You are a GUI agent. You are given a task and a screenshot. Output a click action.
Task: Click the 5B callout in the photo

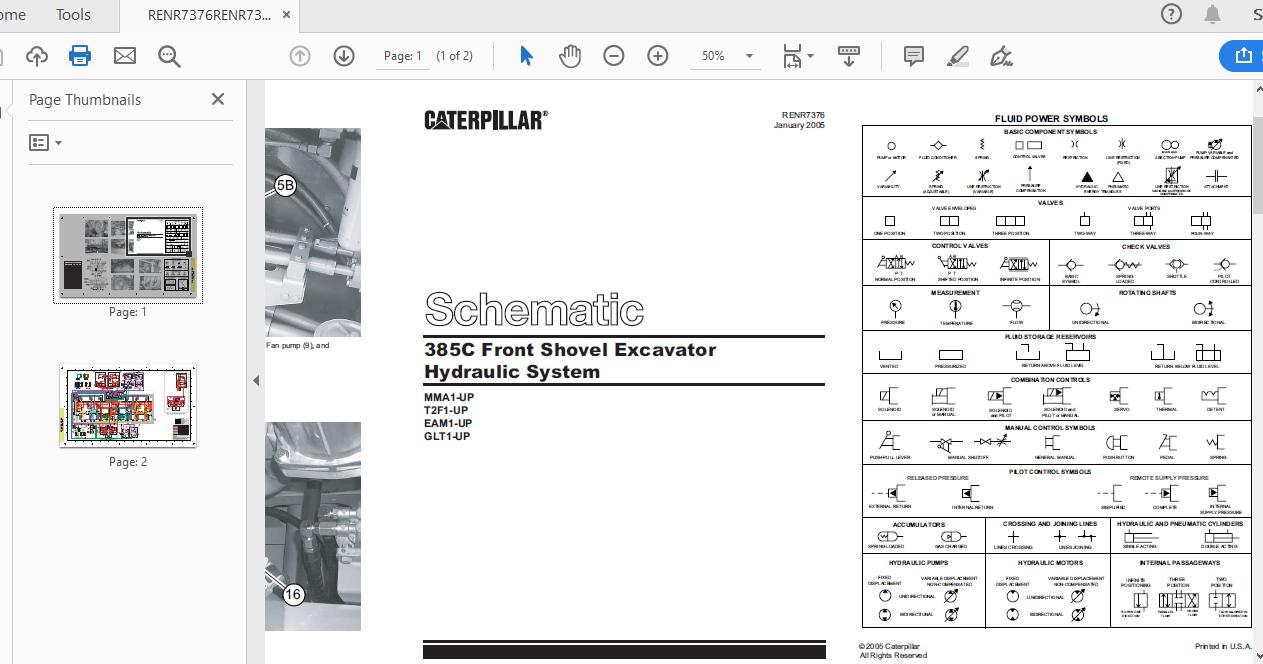285,185
